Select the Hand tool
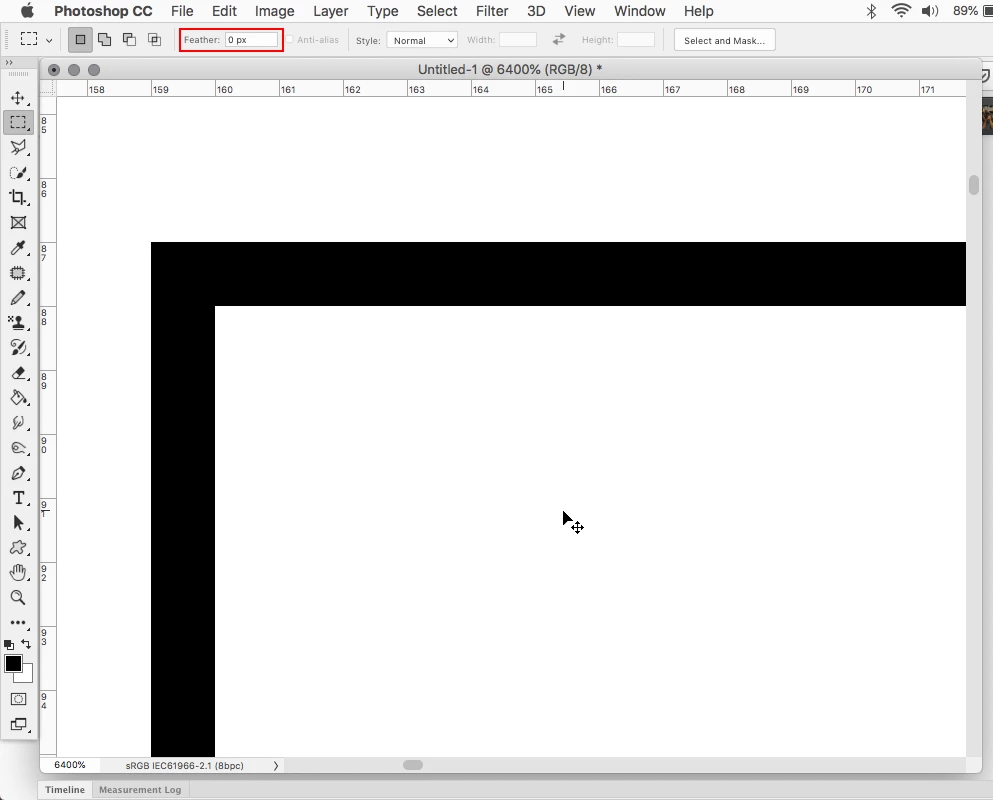The width and height of the screenshot is (993, 800). tap(18, 573)
